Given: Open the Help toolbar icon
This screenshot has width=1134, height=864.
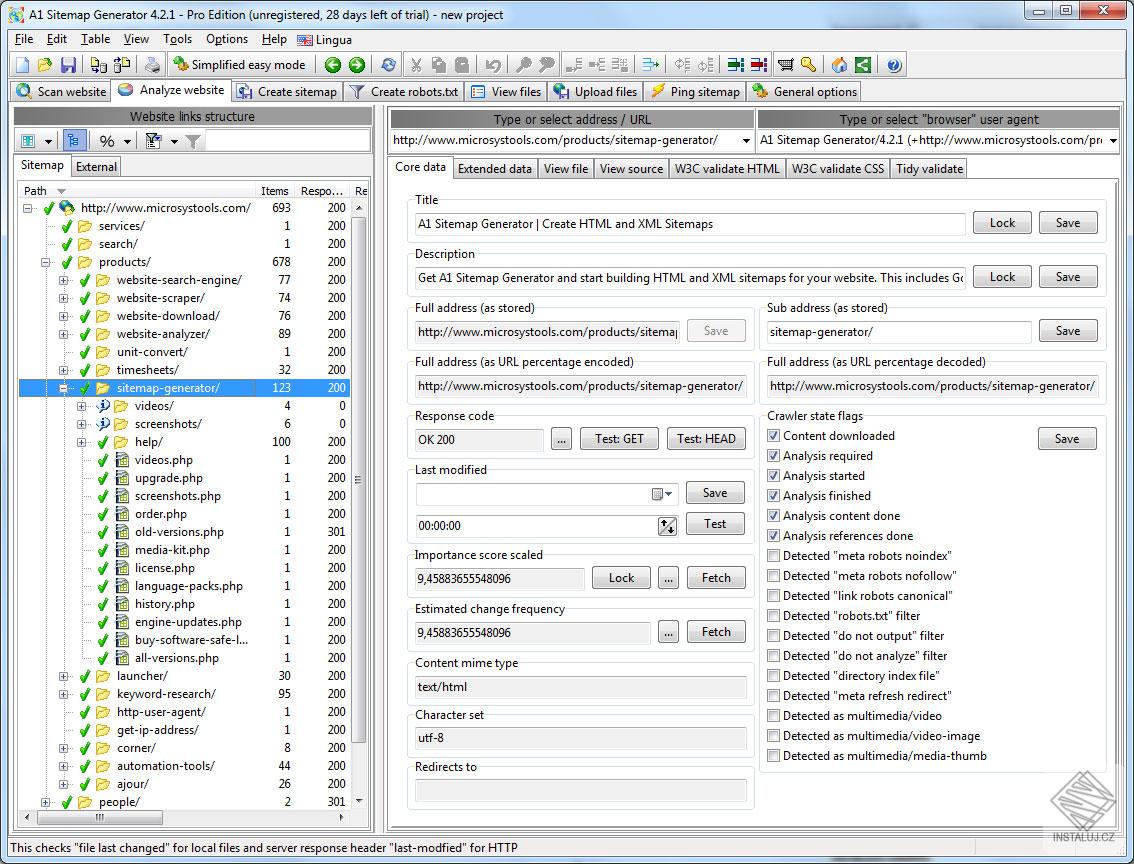Looking at the screenshot, I should pyautogui.click(x=893, y=64).
